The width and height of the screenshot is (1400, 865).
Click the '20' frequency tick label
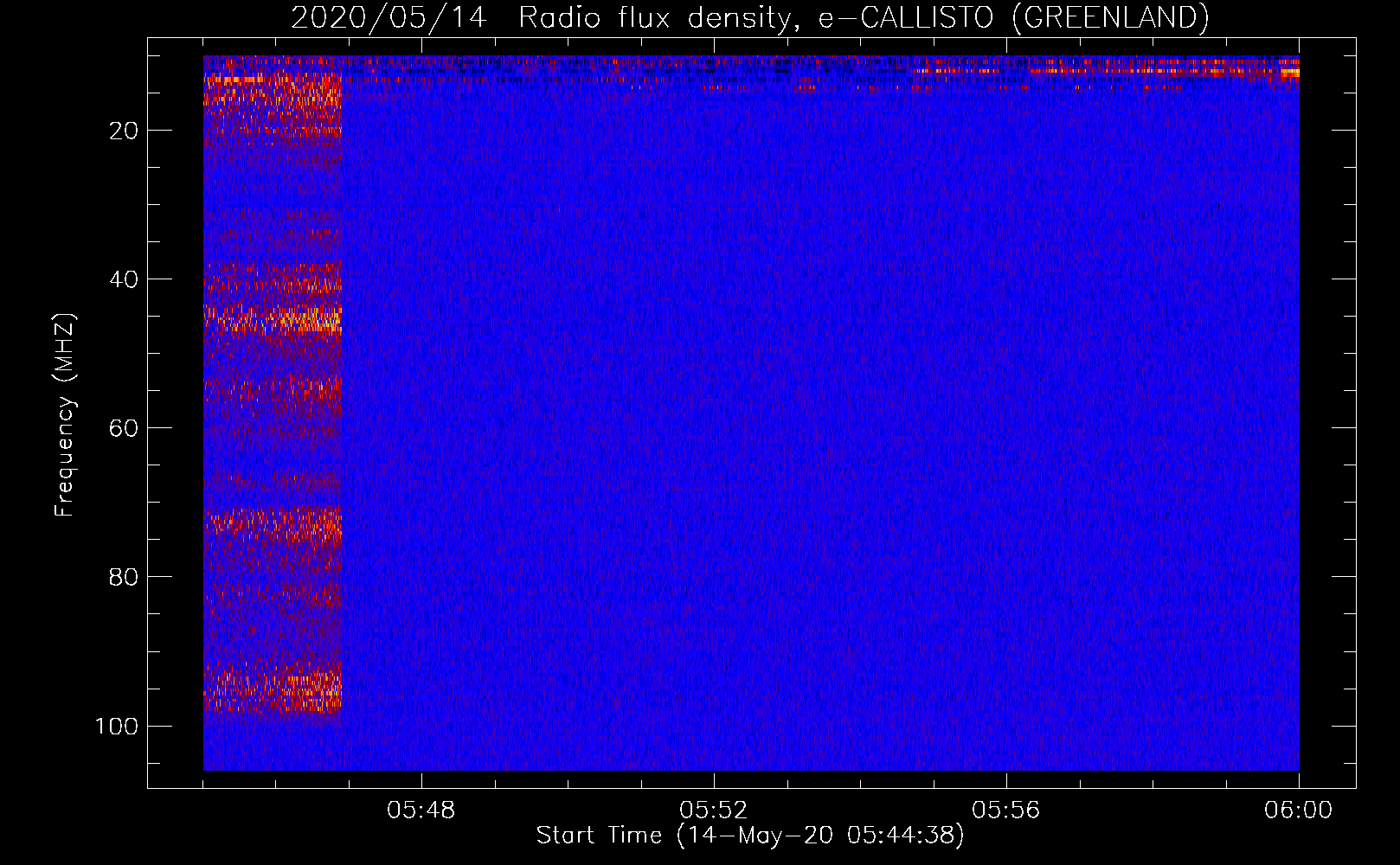point(124,131)
